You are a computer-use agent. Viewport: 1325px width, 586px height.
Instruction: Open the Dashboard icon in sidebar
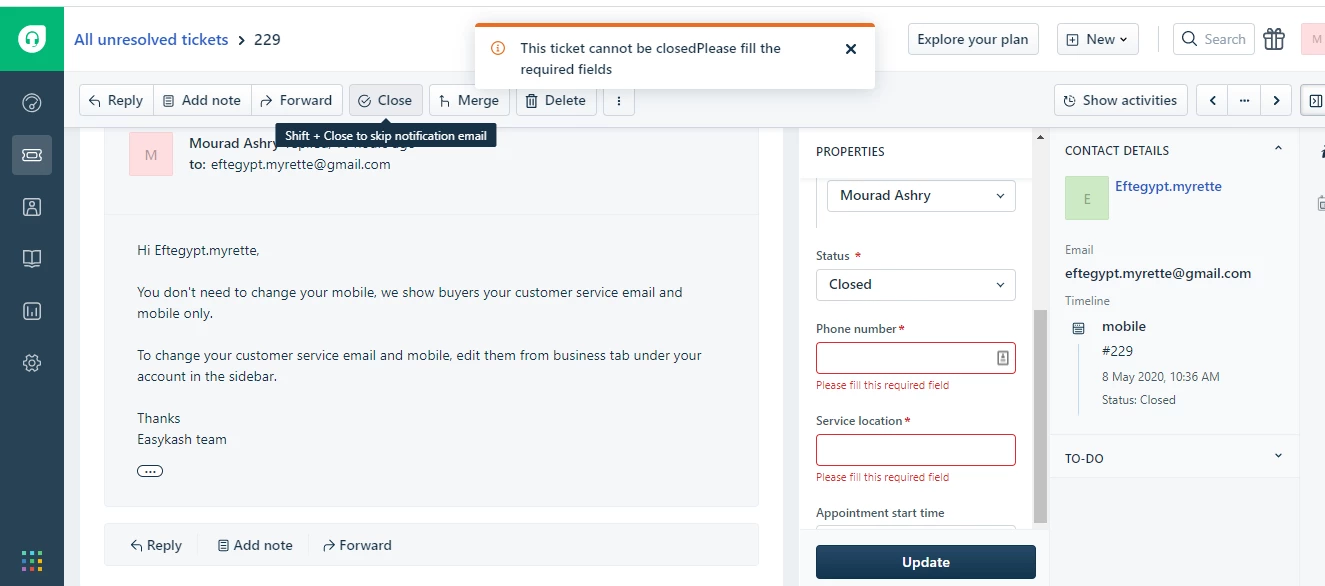32,103
